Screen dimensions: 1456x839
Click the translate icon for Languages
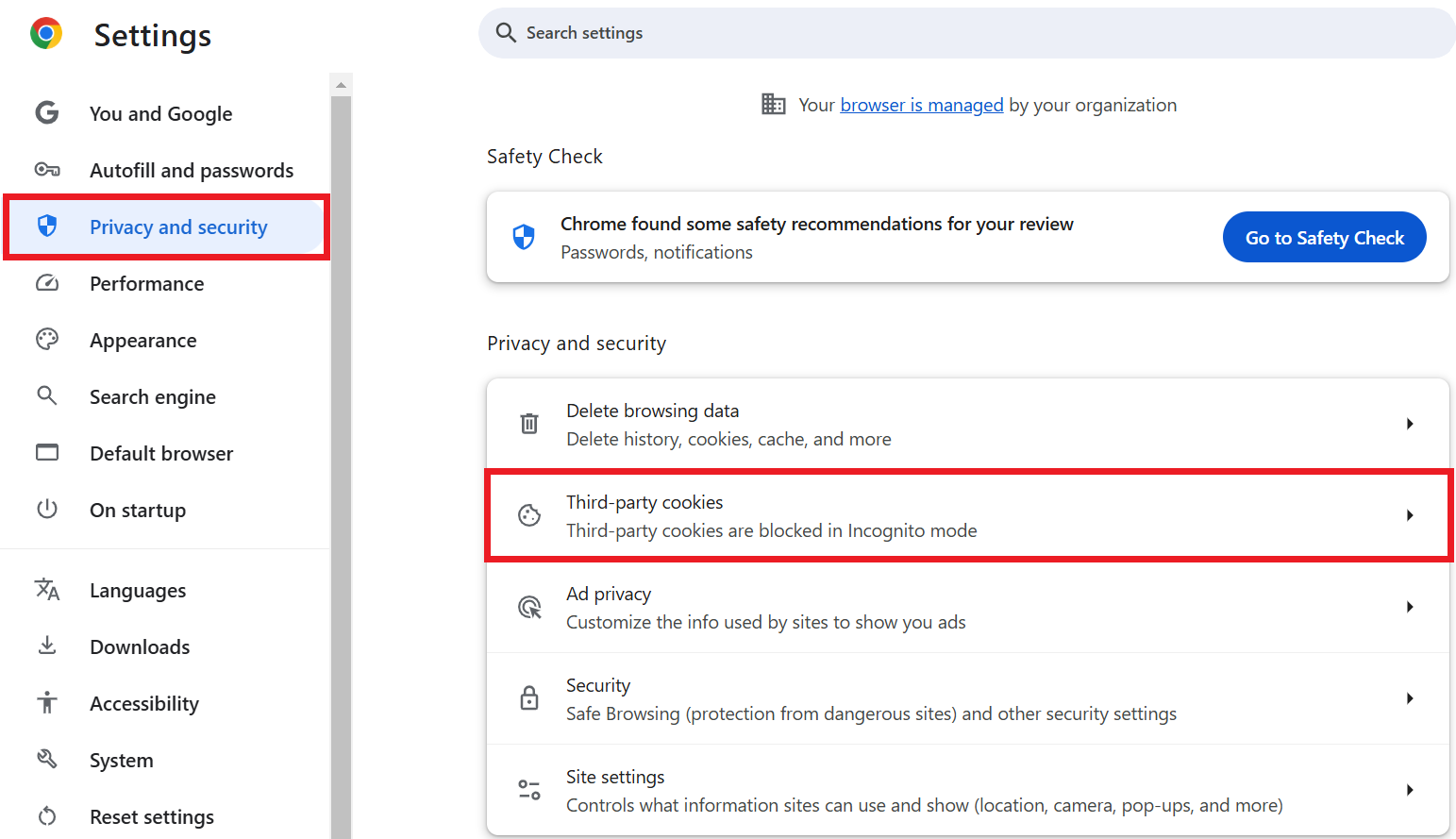[47, 590]
